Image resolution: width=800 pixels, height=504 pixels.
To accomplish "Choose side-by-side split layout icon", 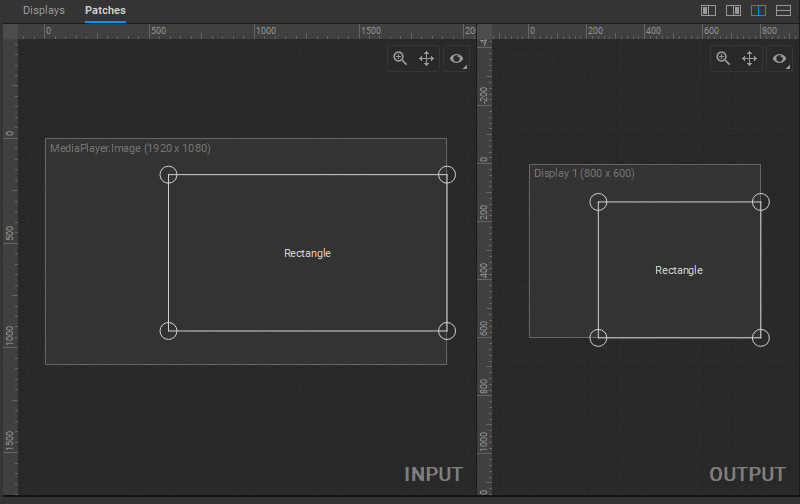I will pyautogui.click(x=758, y=10).
